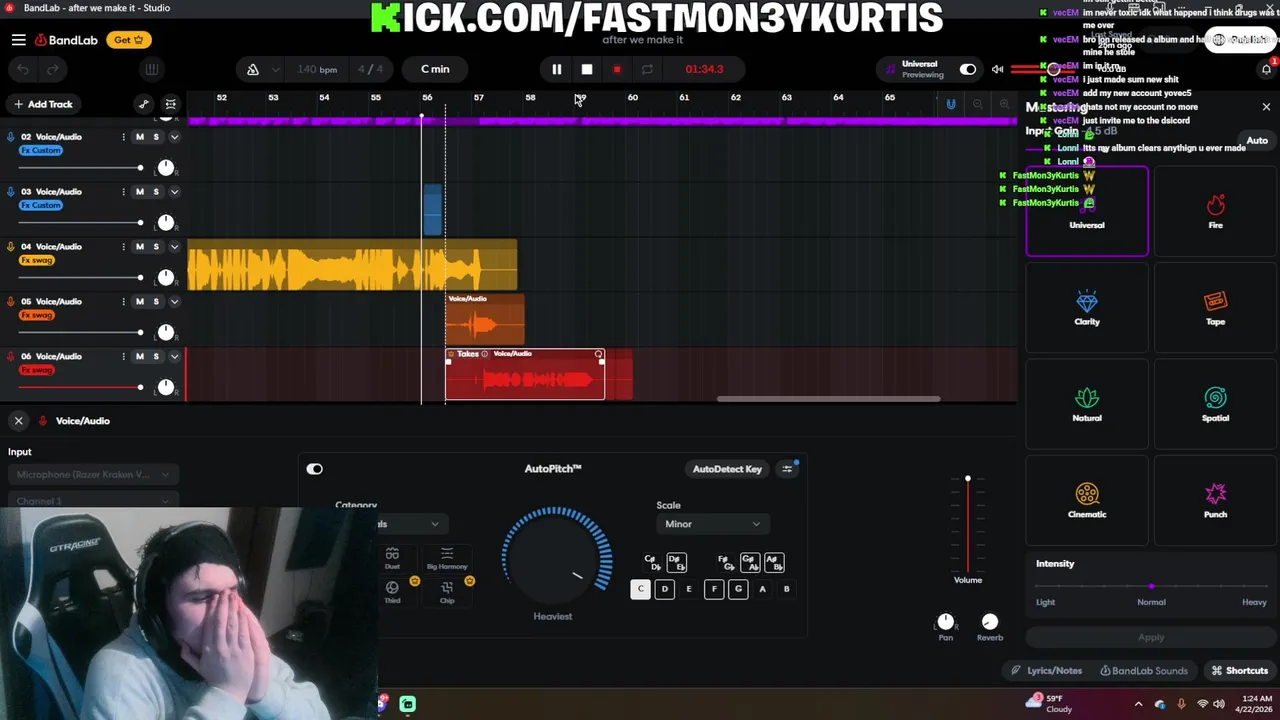Close the Mastering panel
Image resolution: width=1280 pixels, height=720 pixels.
coord(1266,107)
